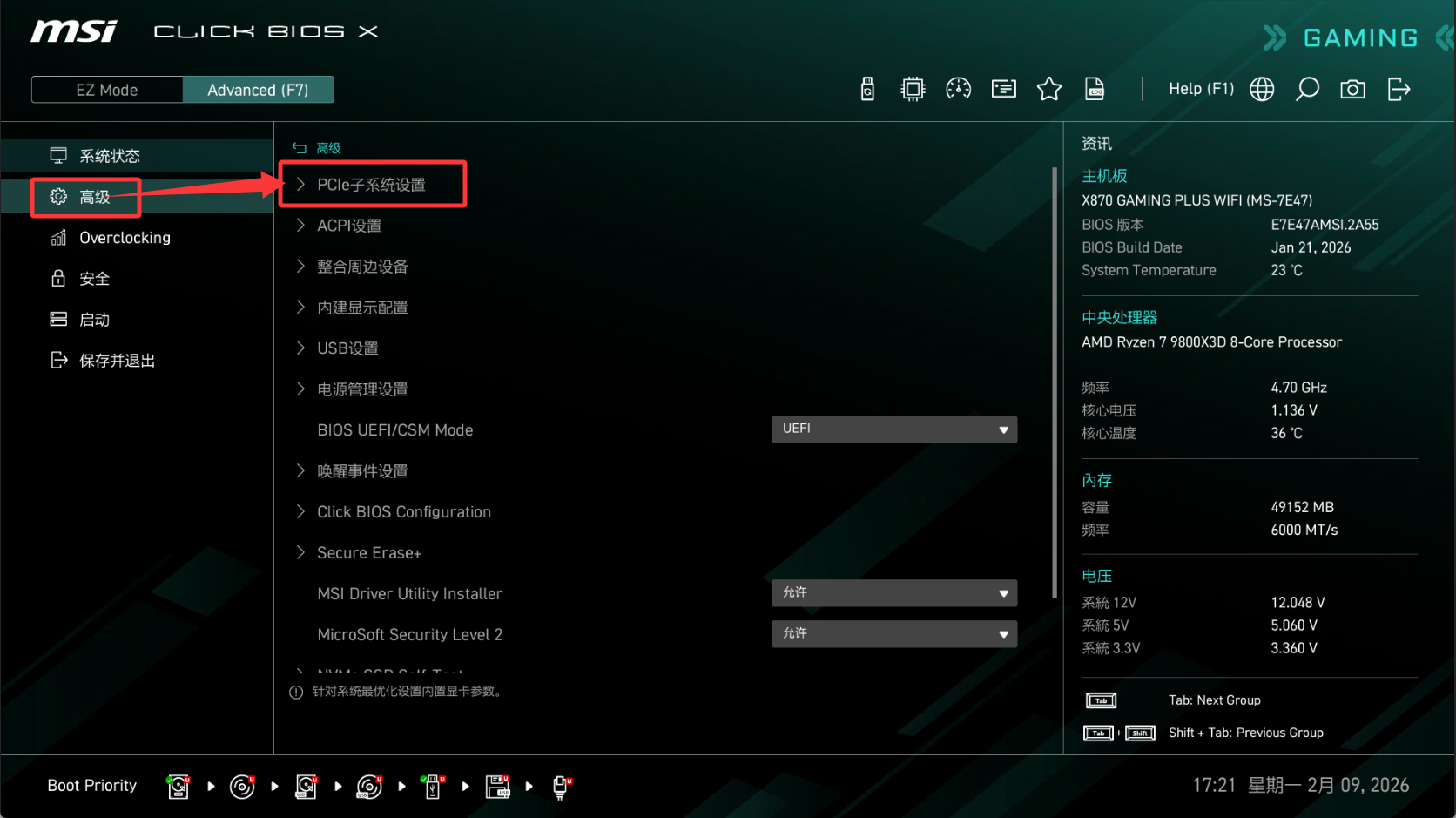The height and width of the screenshot is (818, 1456).
Task: Select the Advanced (F7) mode tab
Action: point(258,90)
